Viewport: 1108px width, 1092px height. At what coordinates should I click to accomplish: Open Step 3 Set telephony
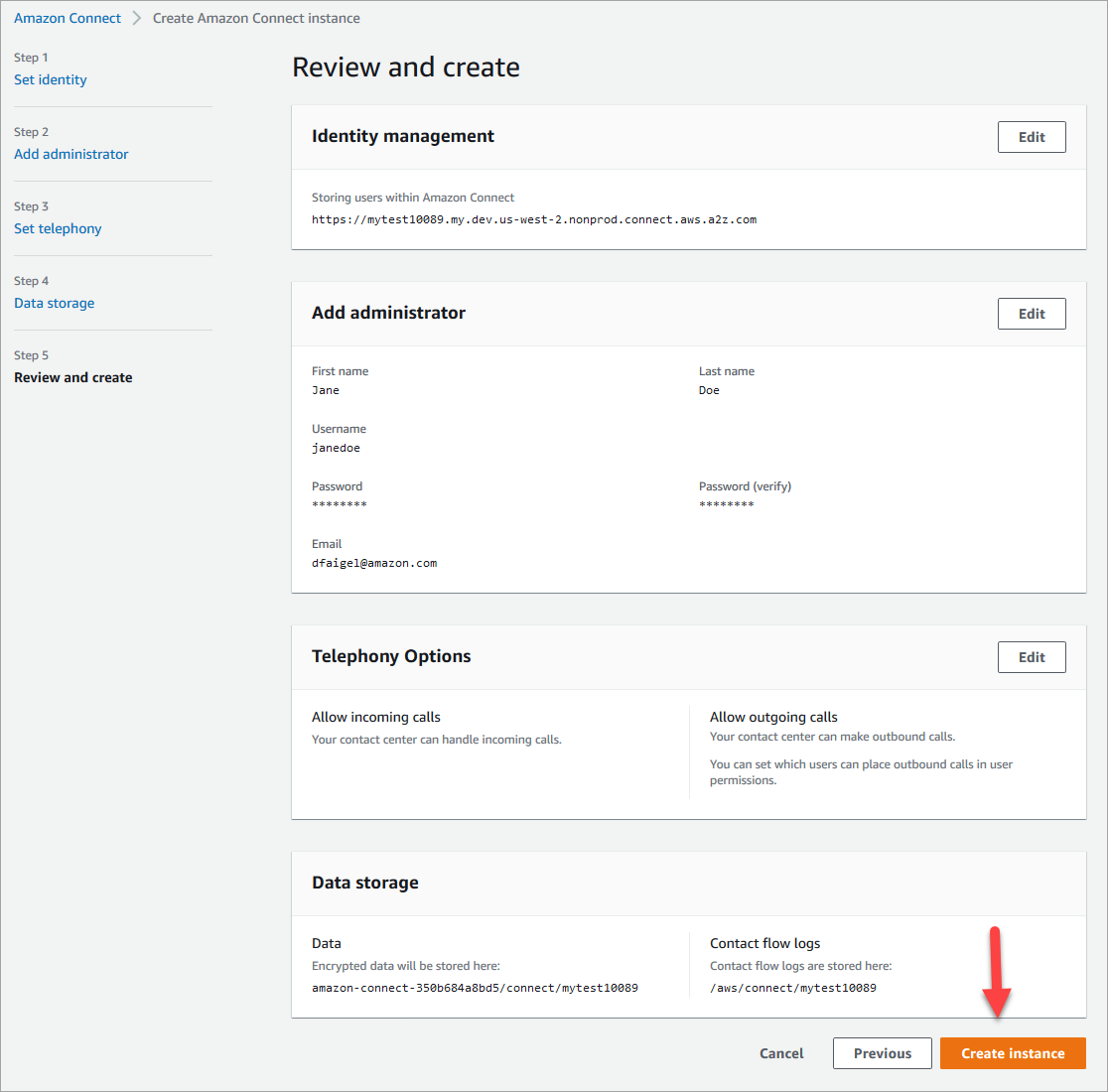tap(58, 228)
